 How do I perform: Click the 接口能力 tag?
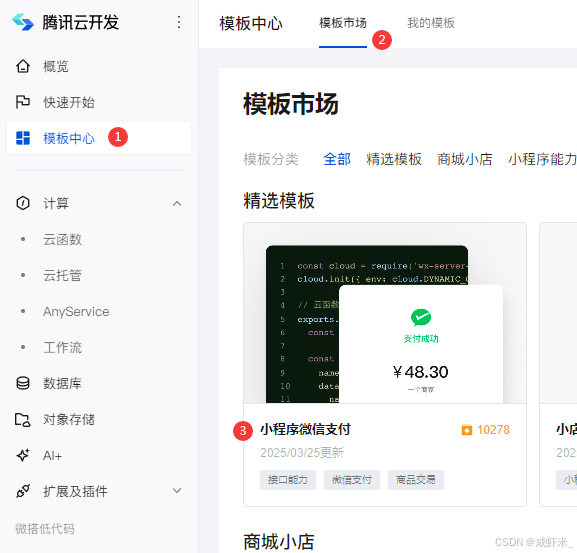coord(288,480)
